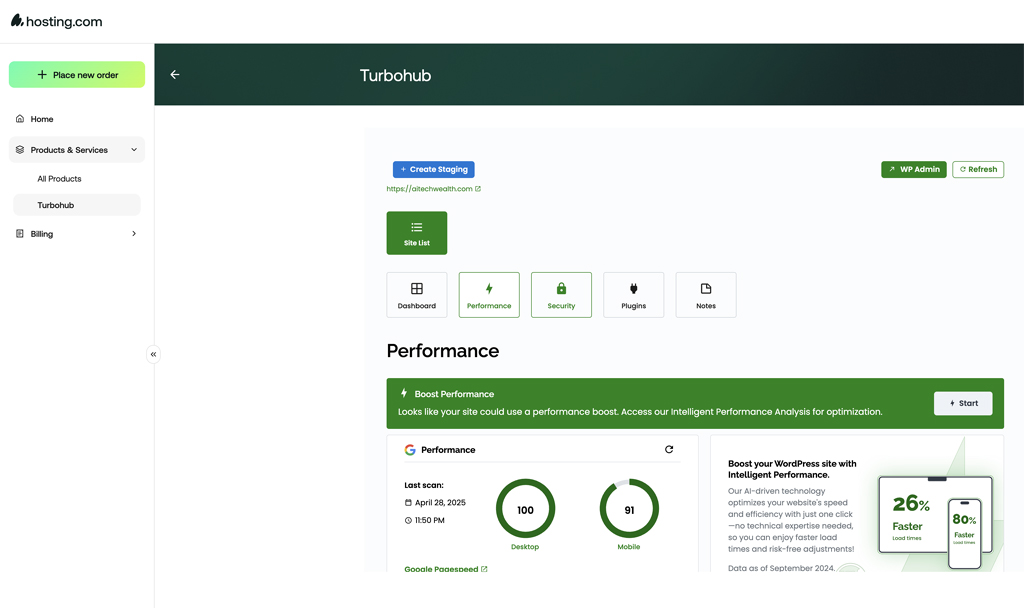
Task: Go back using the header arrow
Action: tap(175, 74)
